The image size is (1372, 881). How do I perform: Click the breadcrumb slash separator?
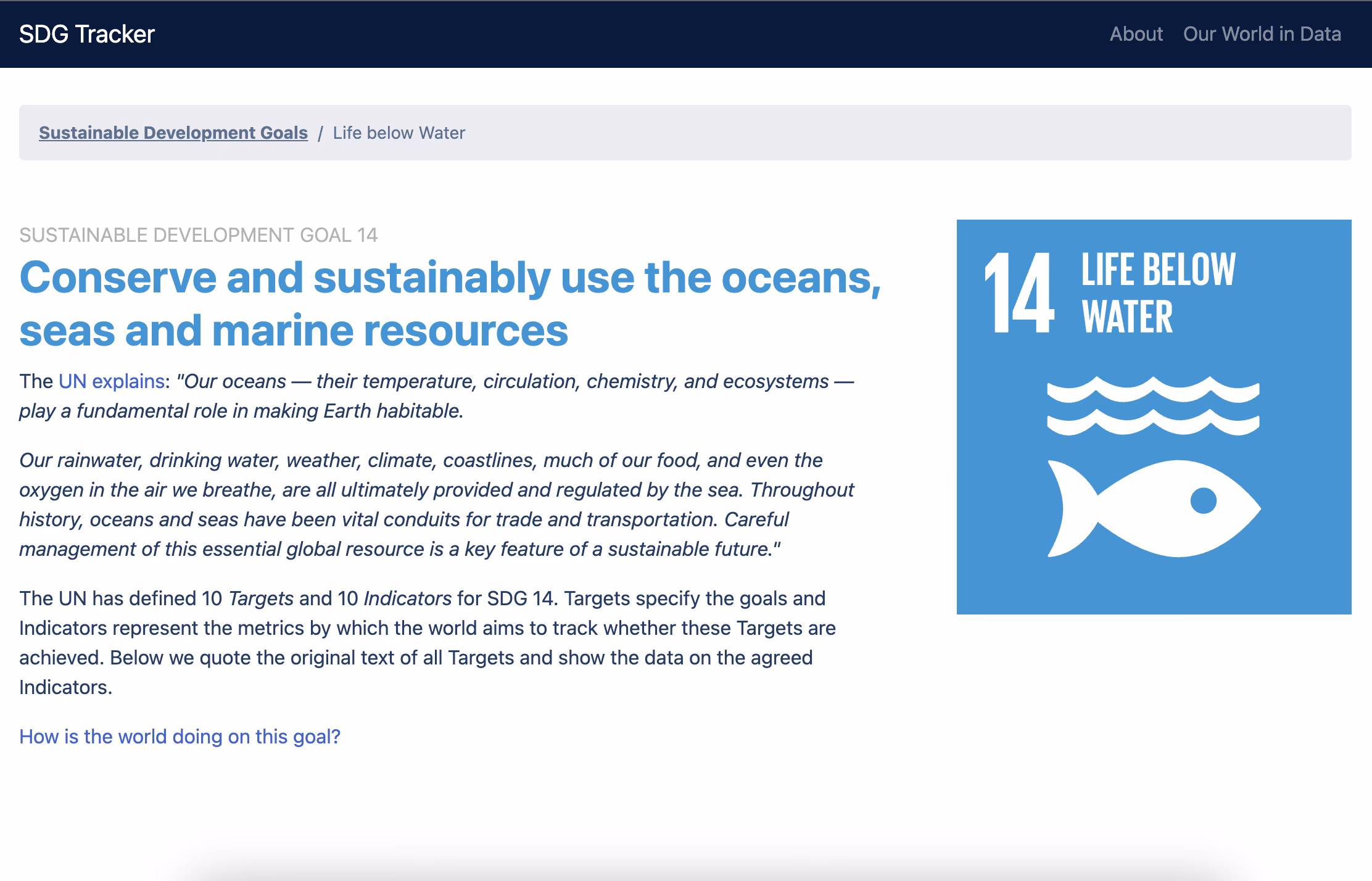click(320, 133)
